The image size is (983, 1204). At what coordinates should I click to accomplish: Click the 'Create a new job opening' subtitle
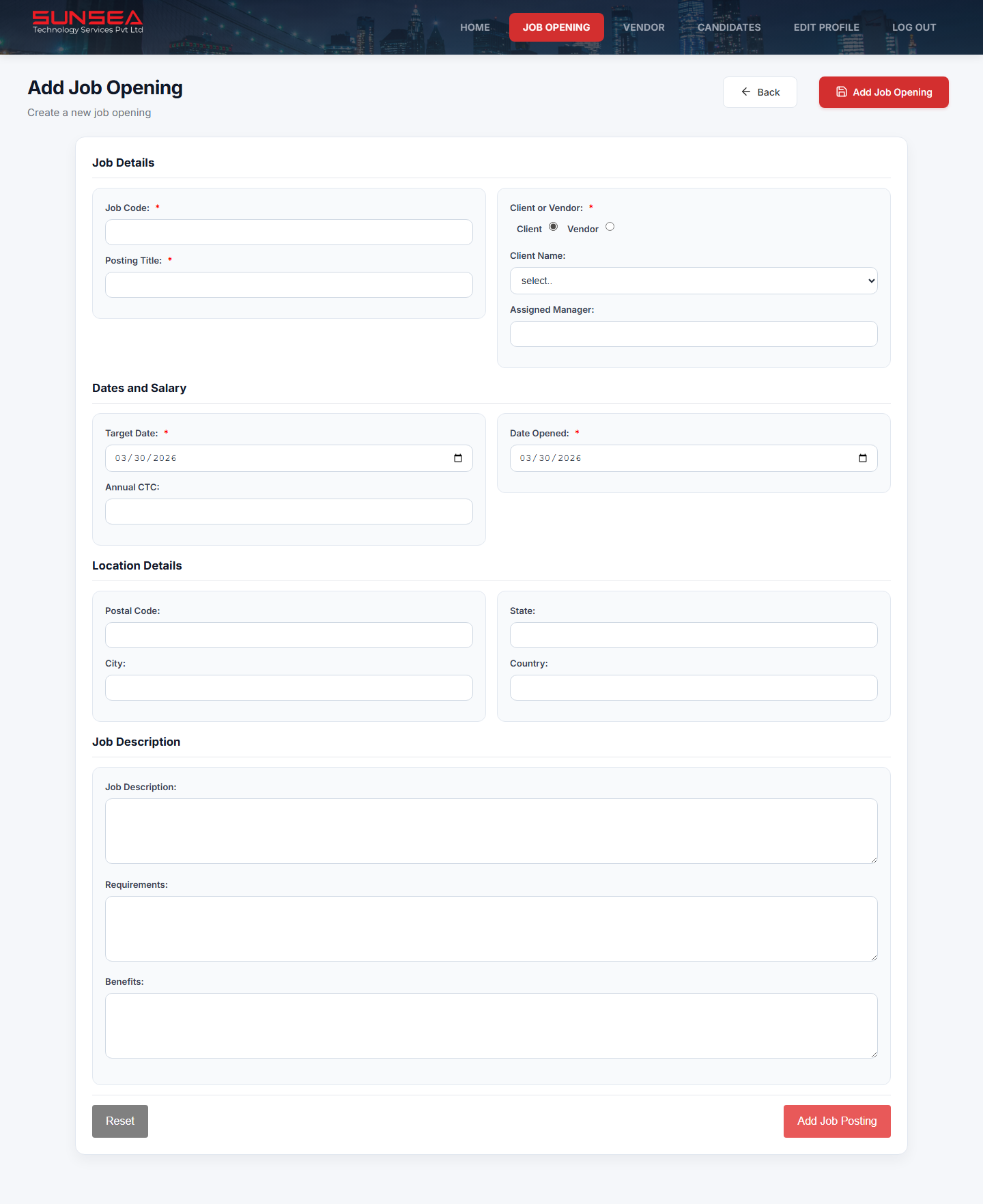89,113
